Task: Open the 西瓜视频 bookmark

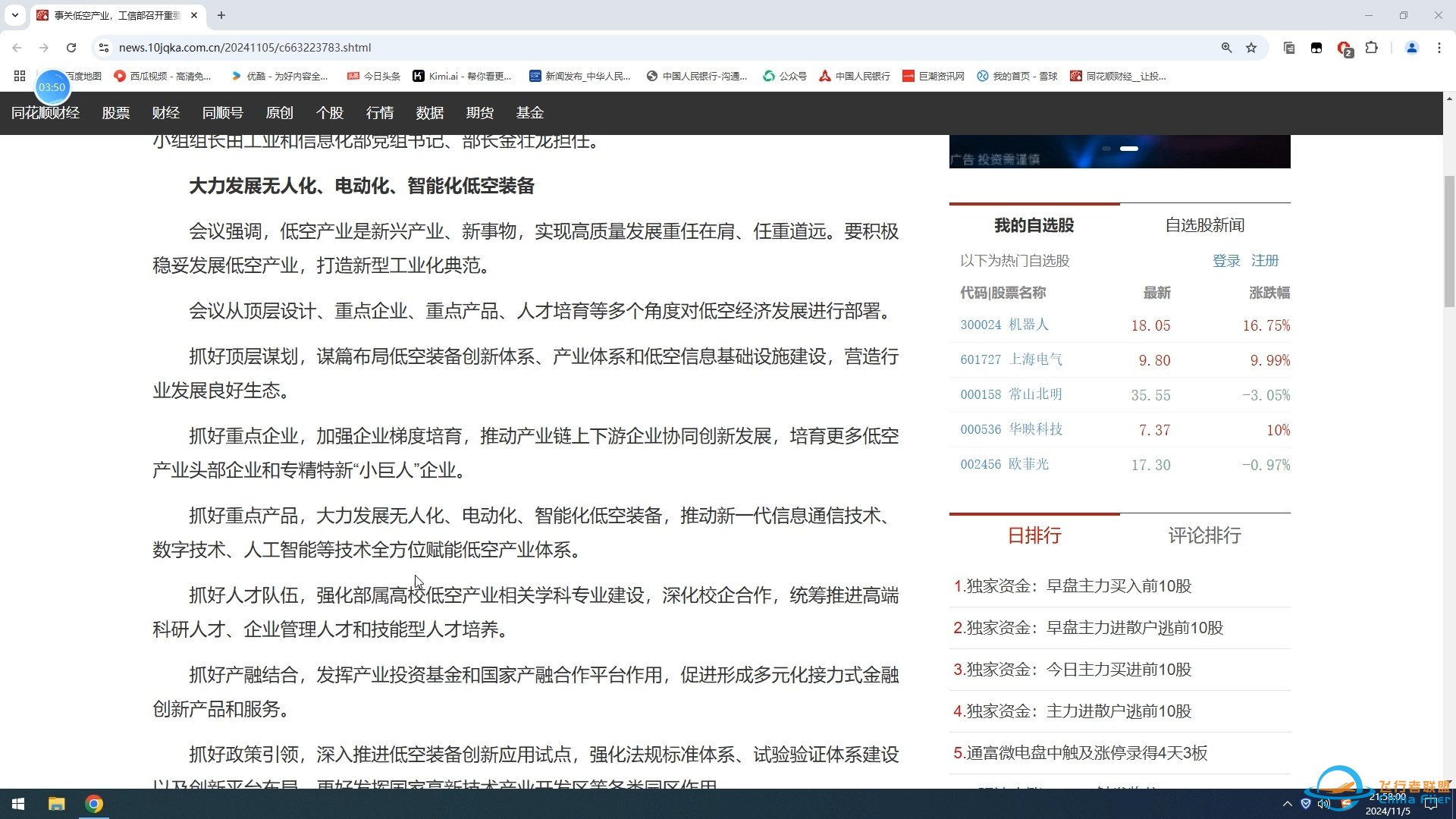Action: [162, 76]
